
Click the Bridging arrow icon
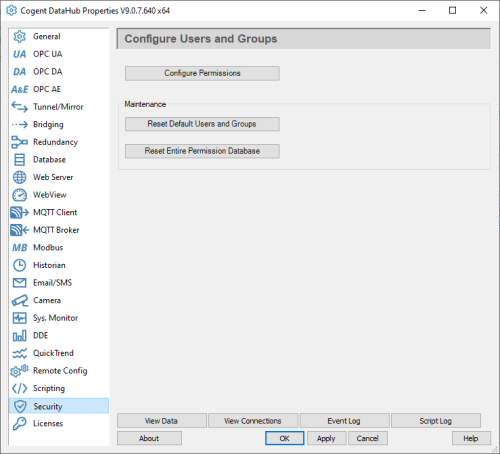click(19, 125)
